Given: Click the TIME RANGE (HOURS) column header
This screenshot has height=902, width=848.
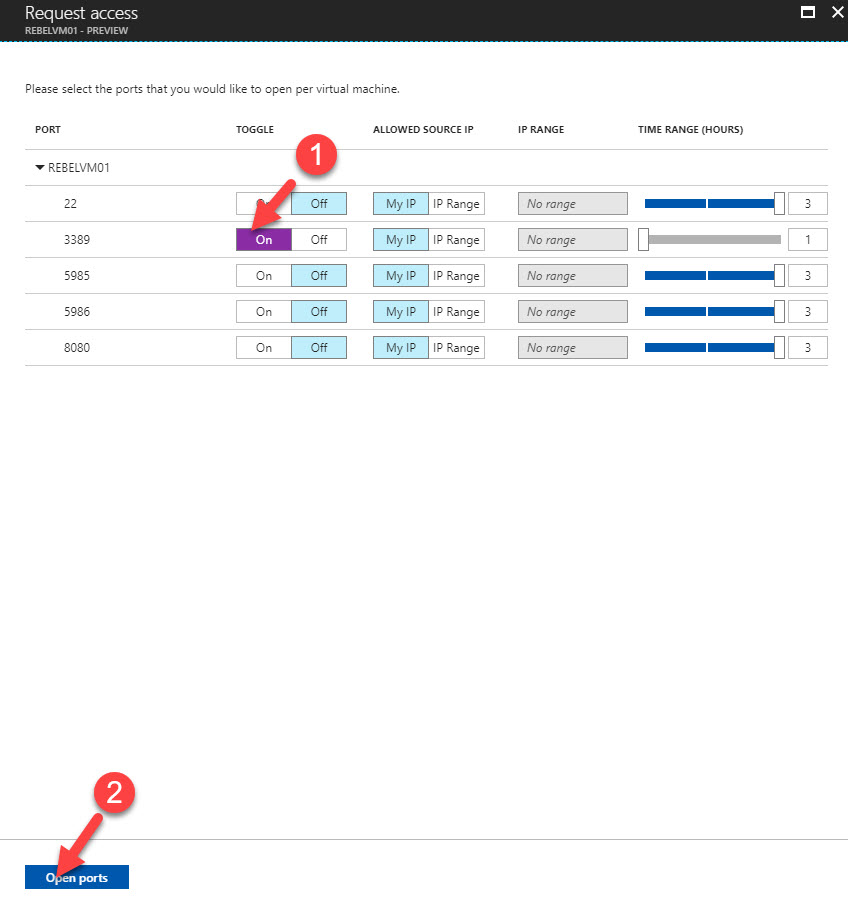Looking at the screenshot, I should point(690,130).
